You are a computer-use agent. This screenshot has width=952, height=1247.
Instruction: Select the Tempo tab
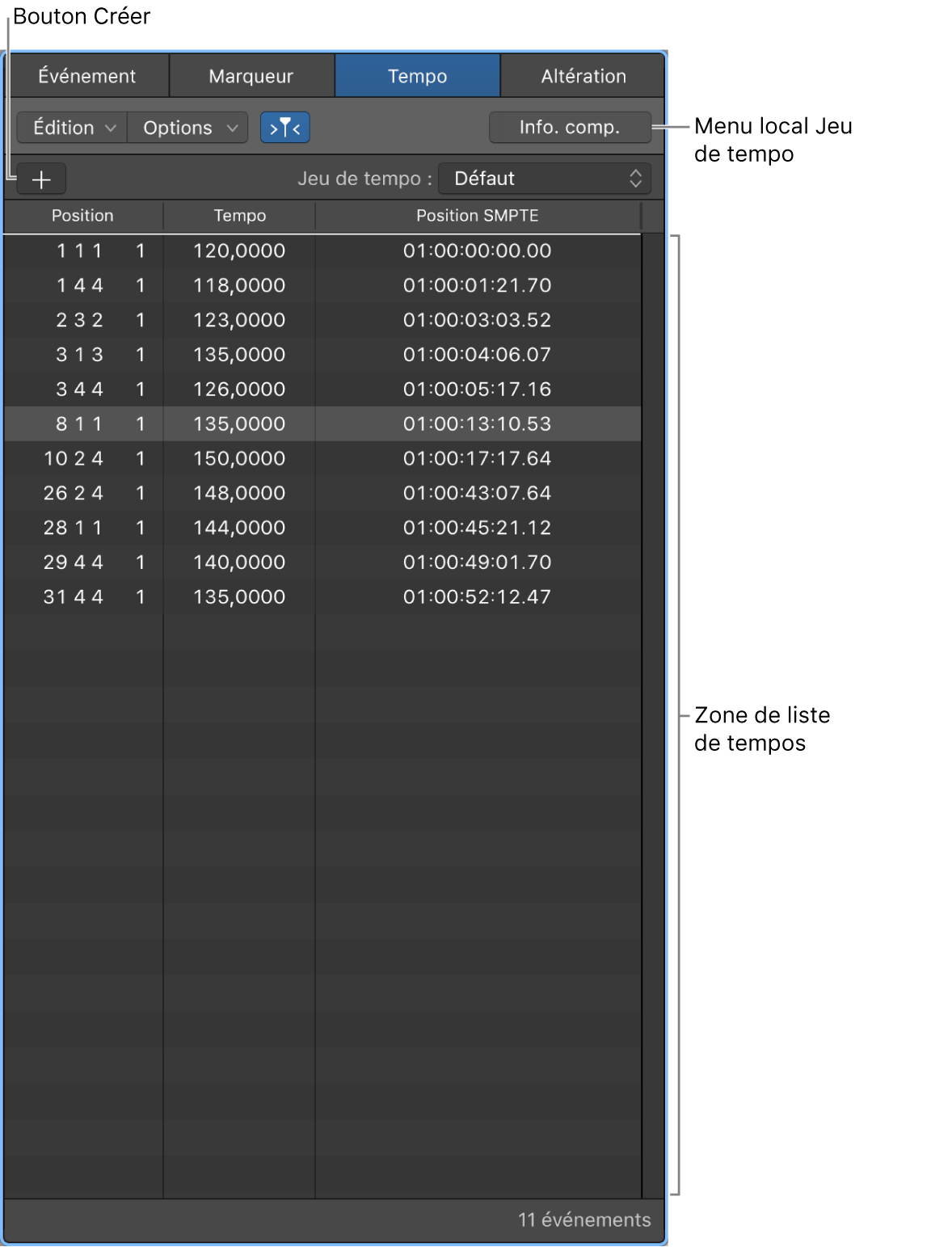(x=417, y=75)
